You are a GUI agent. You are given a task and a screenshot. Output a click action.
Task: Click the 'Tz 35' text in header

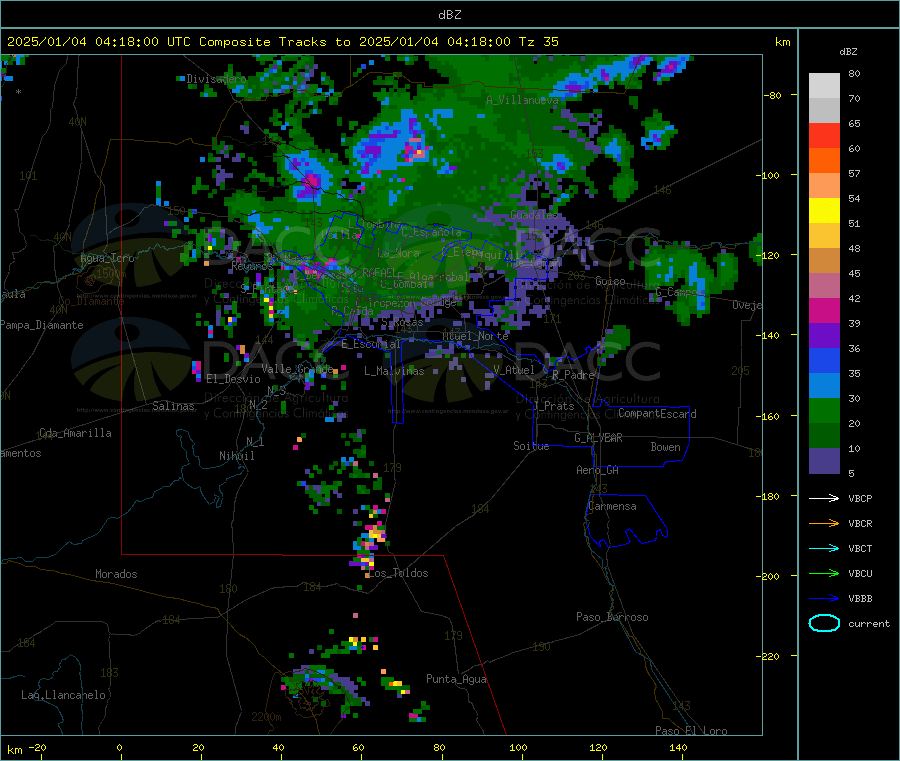[x=539, y=42]
